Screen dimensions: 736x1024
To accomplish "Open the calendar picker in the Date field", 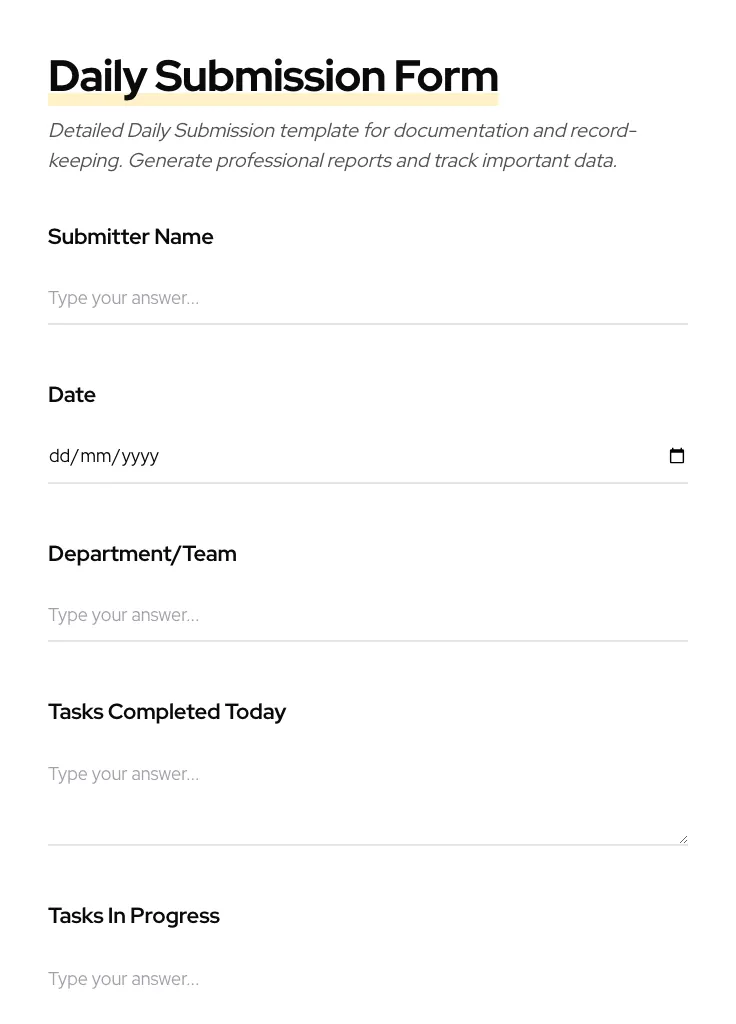I will [677, 456].
